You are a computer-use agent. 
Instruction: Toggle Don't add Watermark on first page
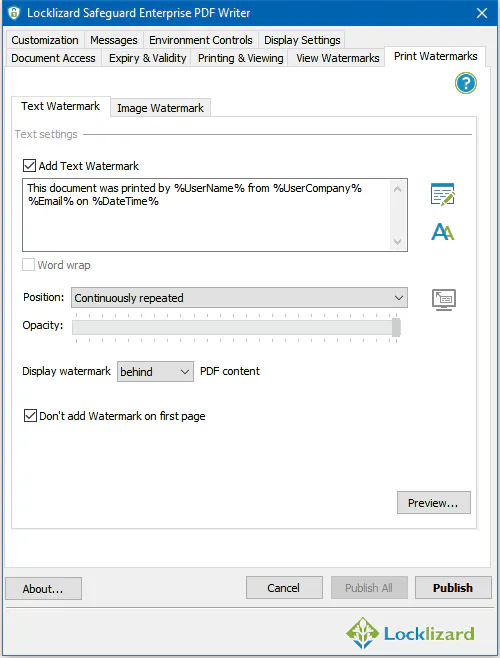[x=30, y=416]
